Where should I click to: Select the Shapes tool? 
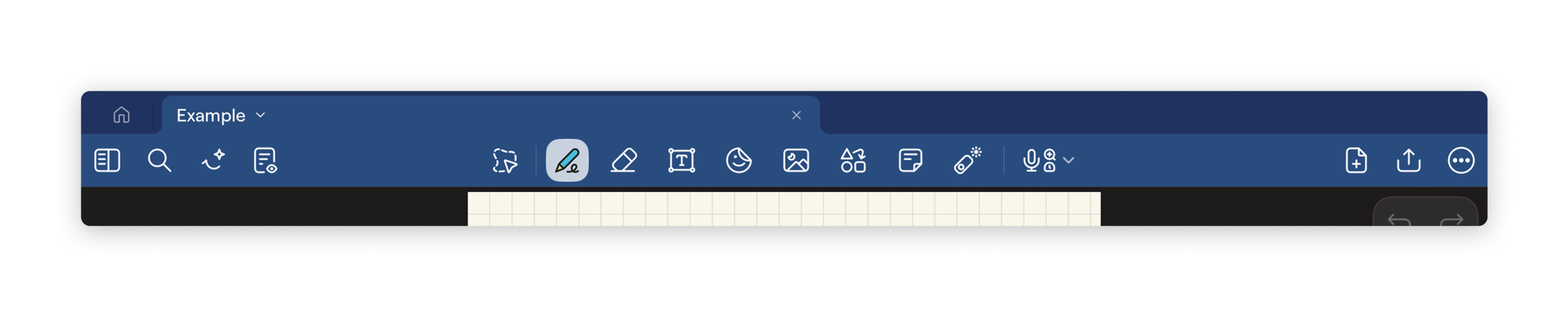point(853,160)
